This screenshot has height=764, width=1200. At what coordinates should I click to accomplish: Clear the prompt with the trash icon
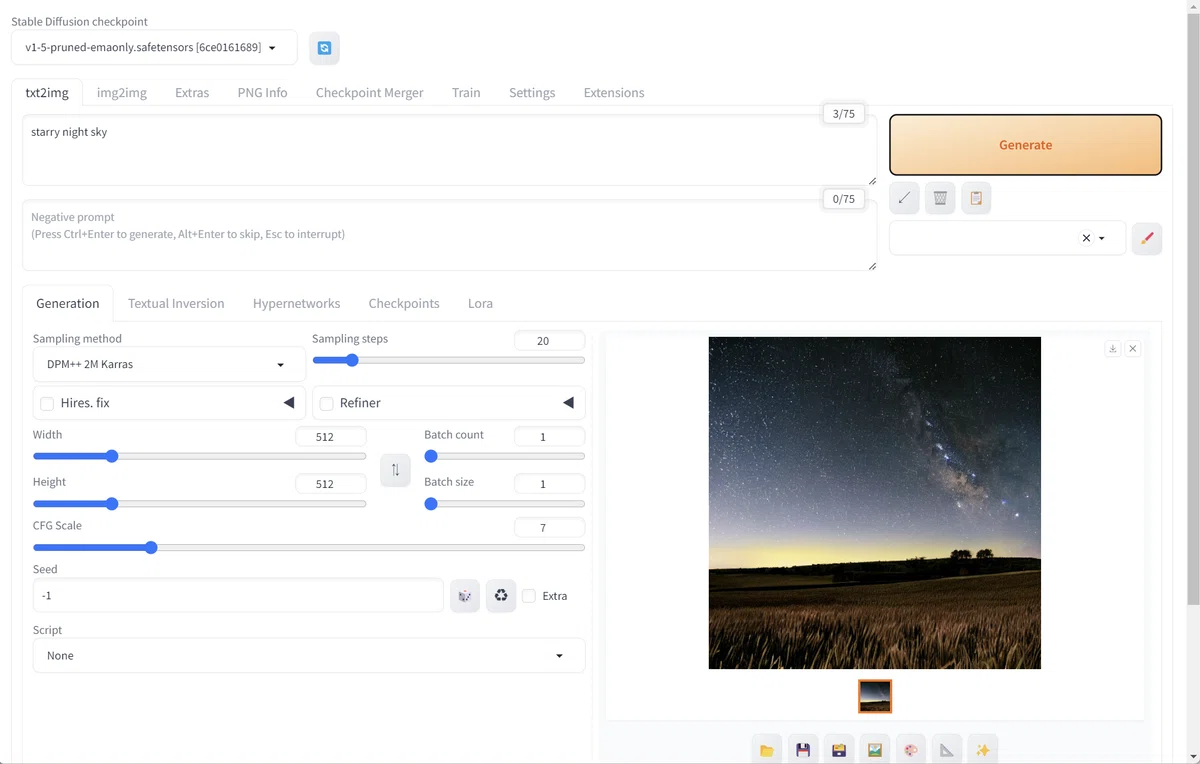[940, 198]
